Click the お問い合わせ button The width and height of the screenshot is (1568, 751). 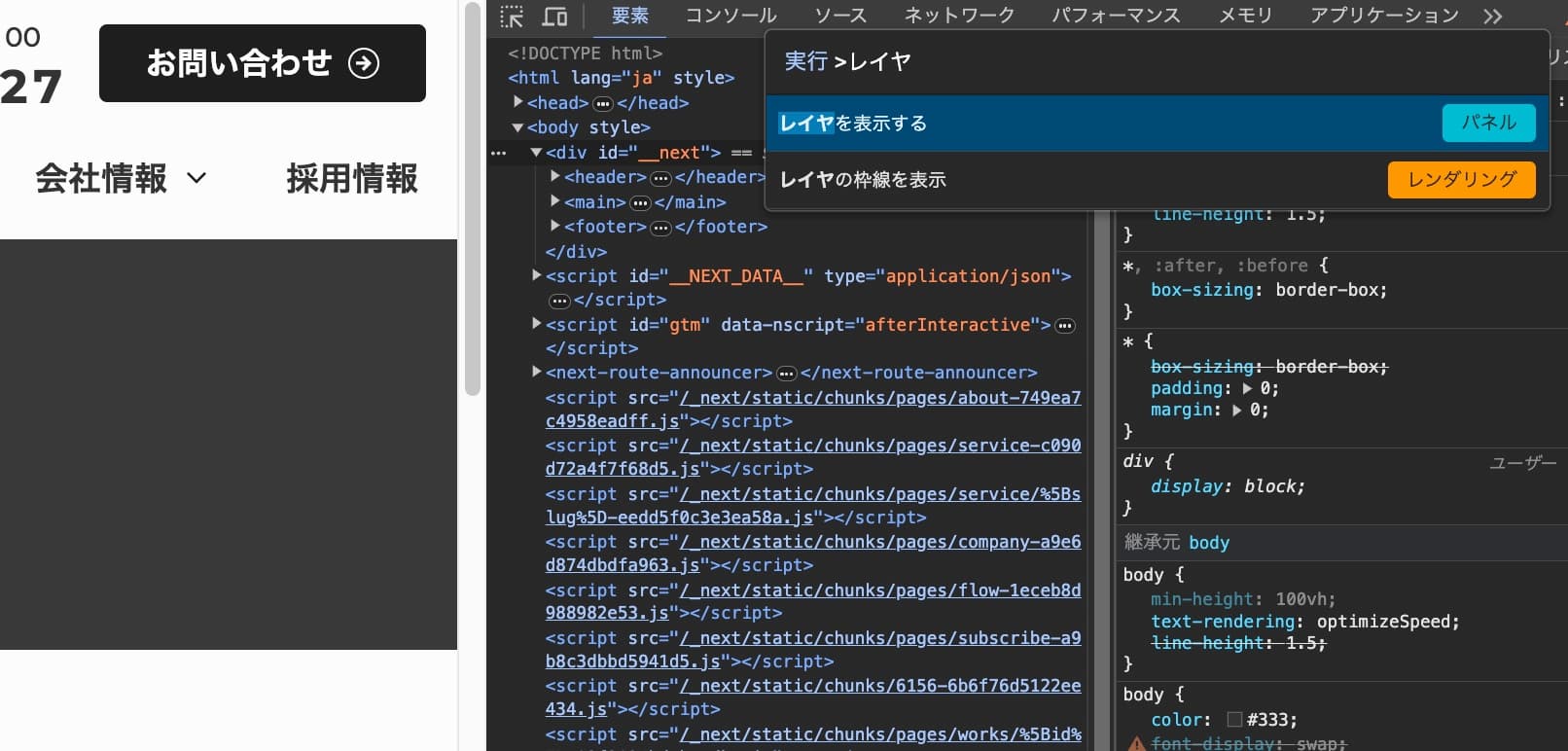pyautogui.click(x=263, y=63)
